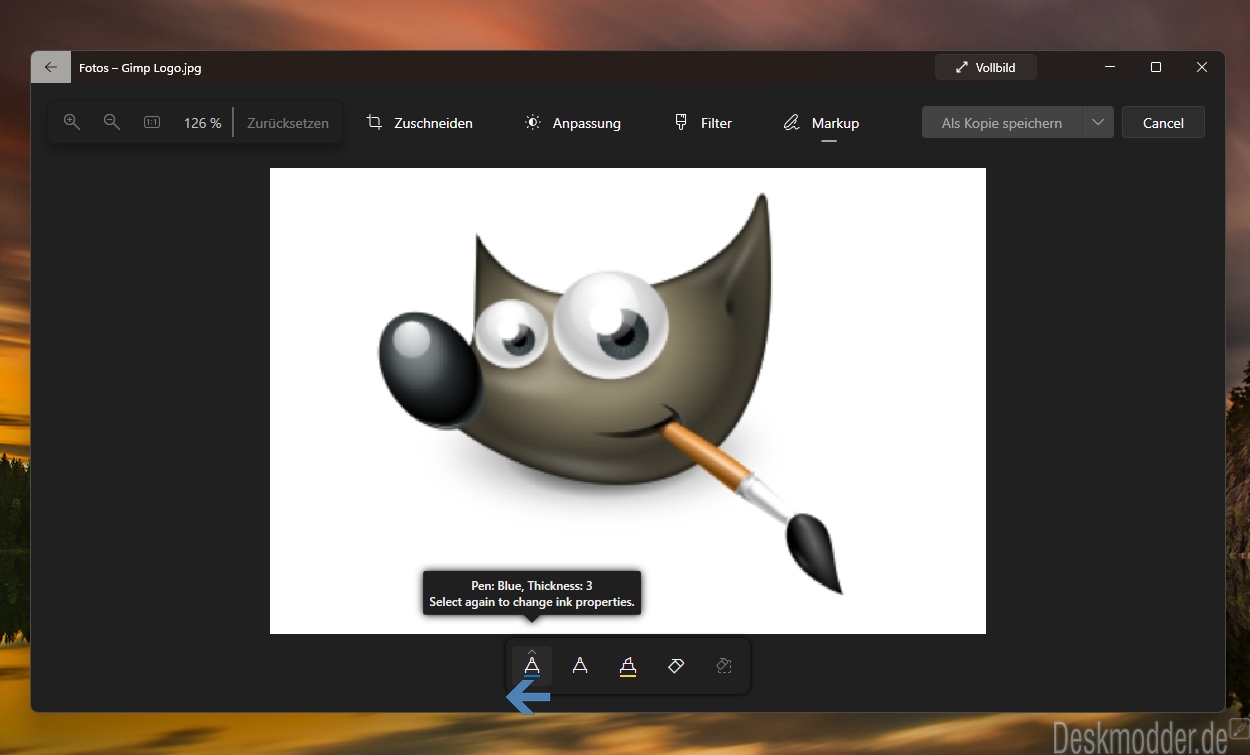Minimize the Fotos window
Screen dimensions: 1250x755
pyautogui.click(x=1110, y=67)
